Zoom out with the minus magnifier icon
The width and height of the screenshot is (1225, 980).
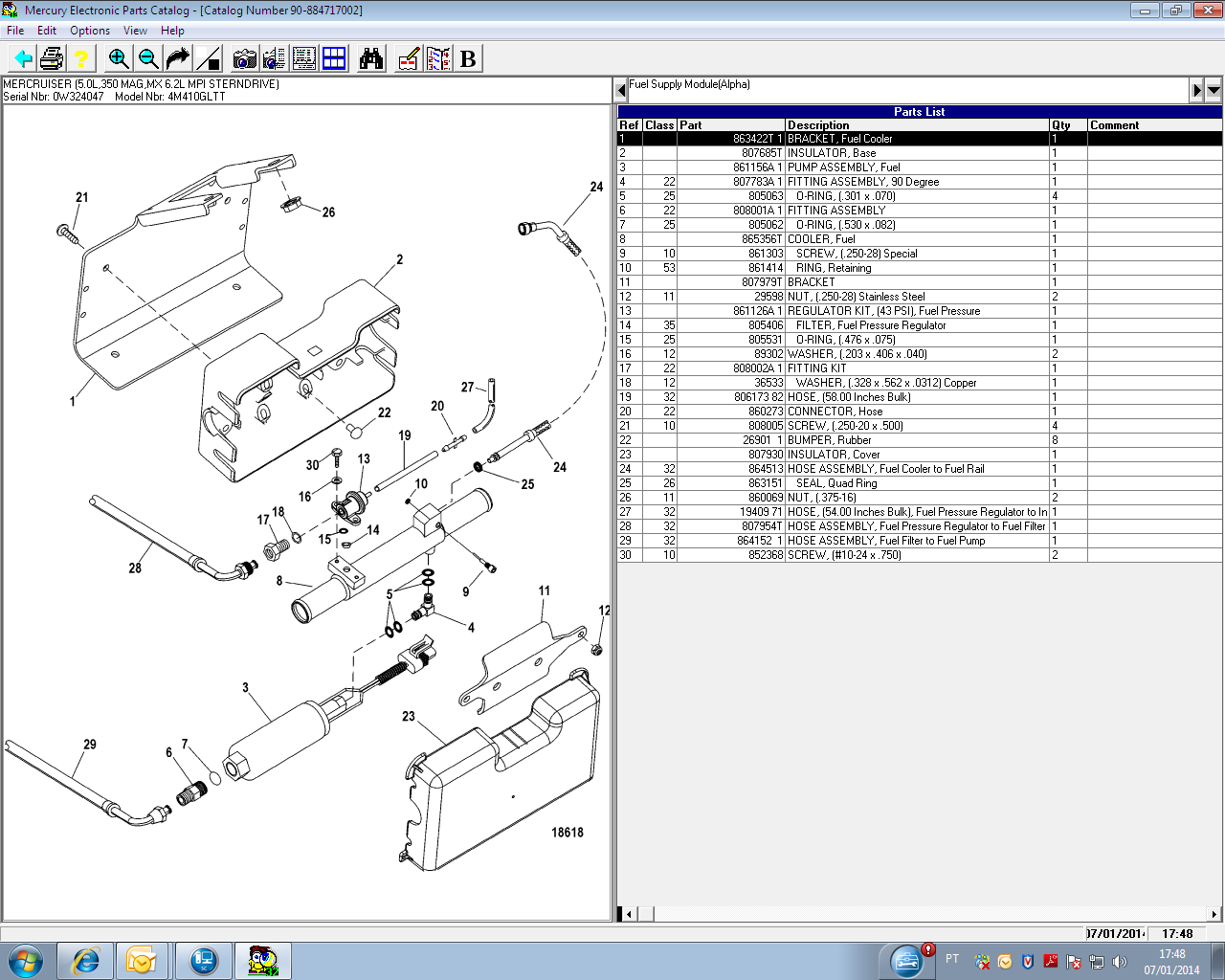click(x=148, y=59)
